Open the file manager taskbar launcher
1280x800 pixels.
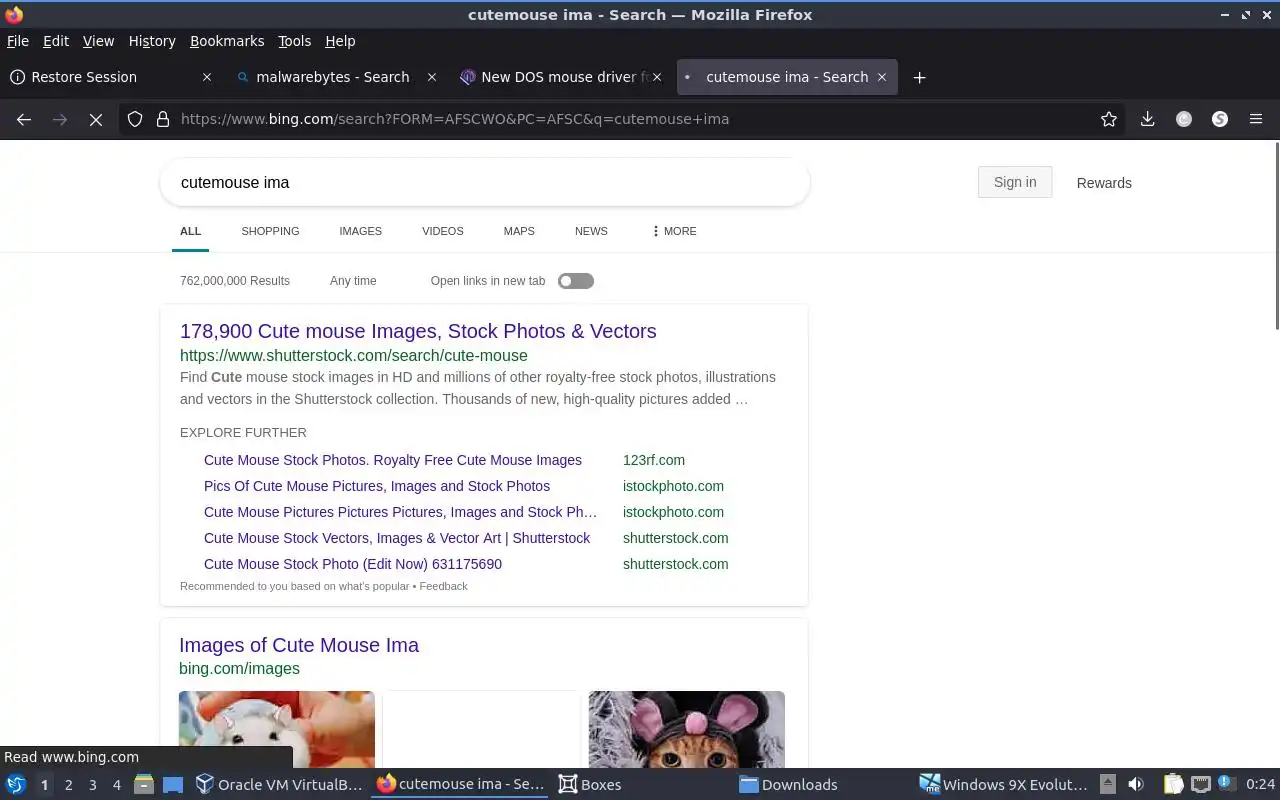pyautogui.click(x=144, y=785)
